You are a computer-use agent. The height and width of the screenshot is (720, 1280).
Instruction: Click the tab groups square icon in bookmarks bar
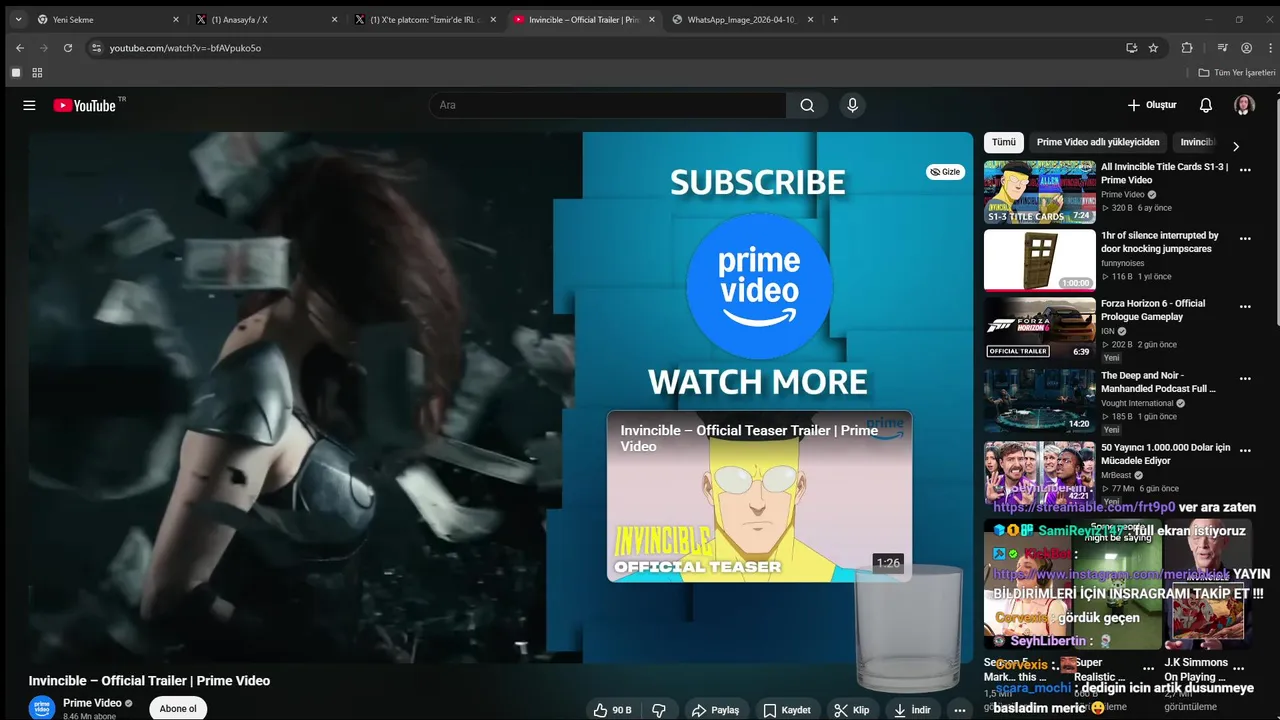tap(16, 73)
